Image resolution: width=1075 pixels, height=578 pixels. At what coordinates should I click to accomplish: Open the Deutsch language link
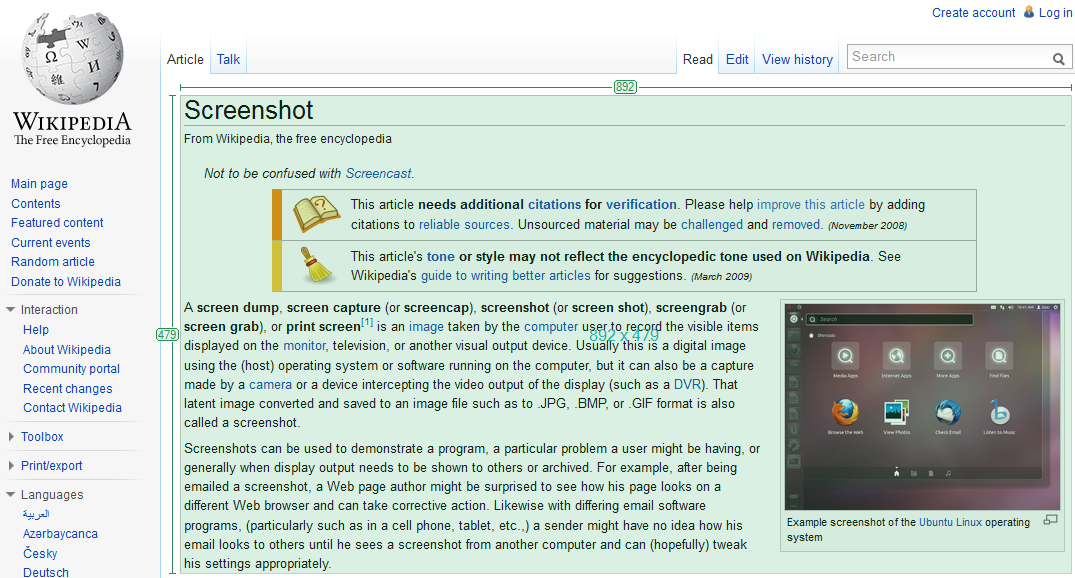pos(46,572)
